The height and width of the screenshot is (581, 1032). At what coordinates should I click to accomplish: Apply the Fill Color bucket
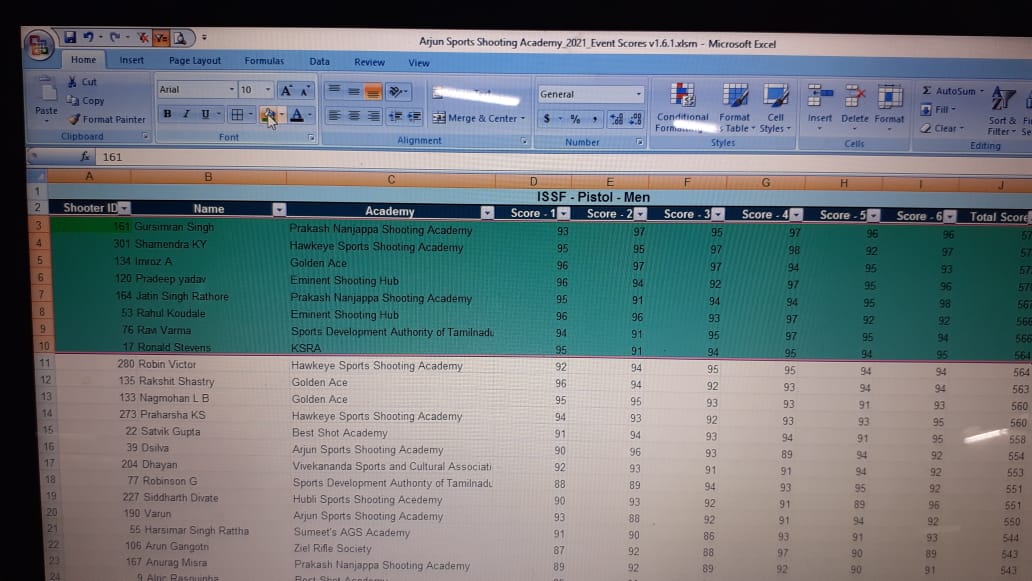click(x=269, y=115)
